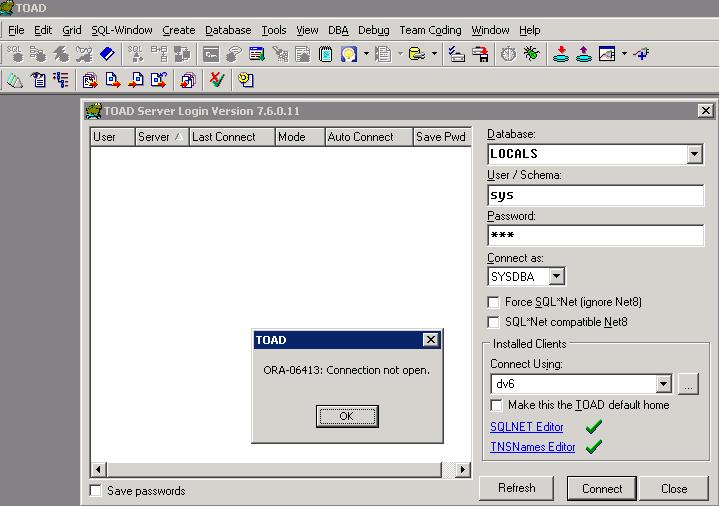Click into the Password field
Image resolution: width=719 pixels, height=506 pixels.
[595, 235]
